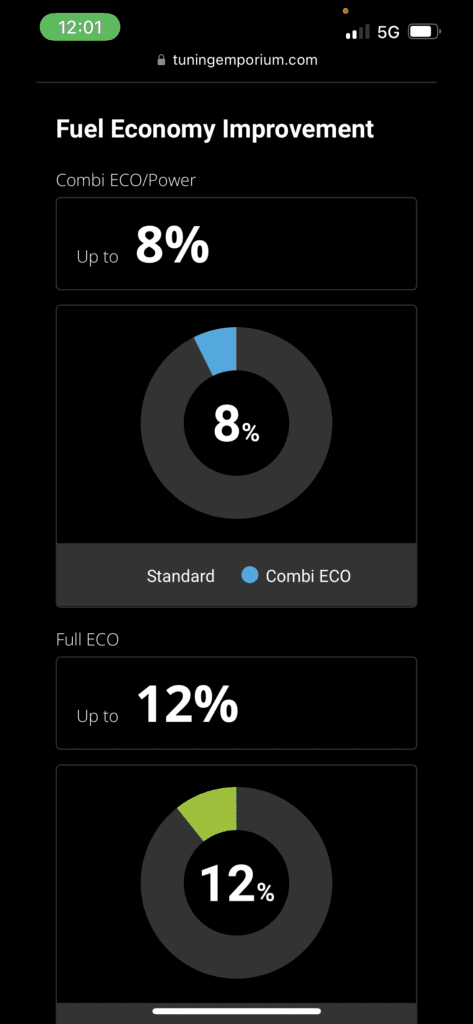473x1024 pixels.
Task: Click the blue segment of 8% donut chart
Action: pyautogui.click(x=220, y=351)
